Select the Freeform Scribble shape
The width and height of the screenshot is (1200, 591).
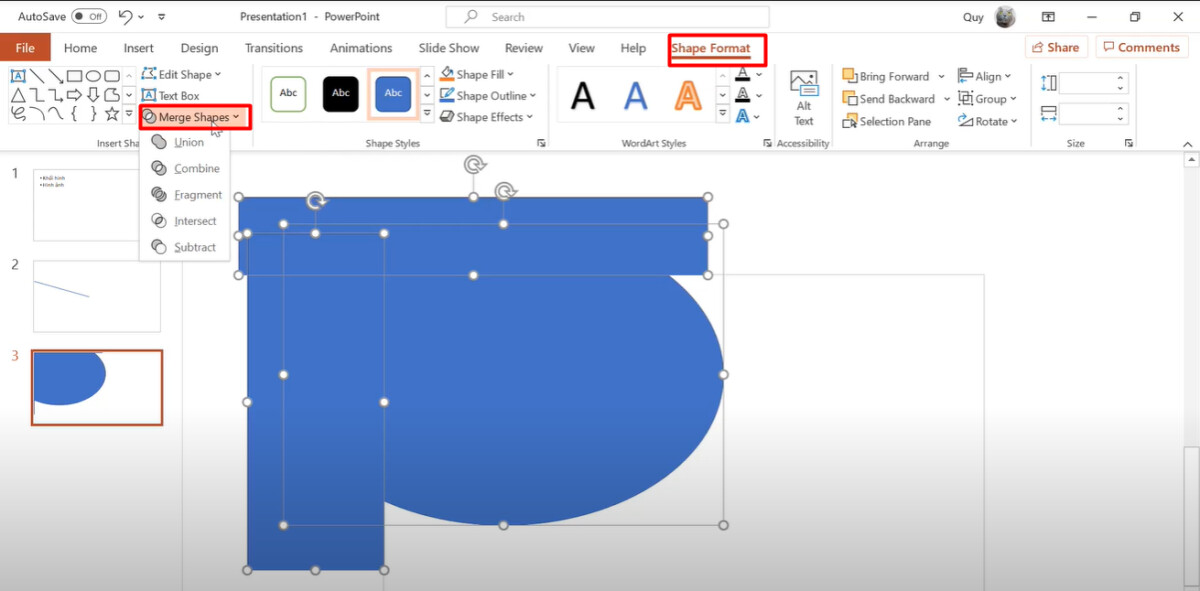tap(17, 114)
